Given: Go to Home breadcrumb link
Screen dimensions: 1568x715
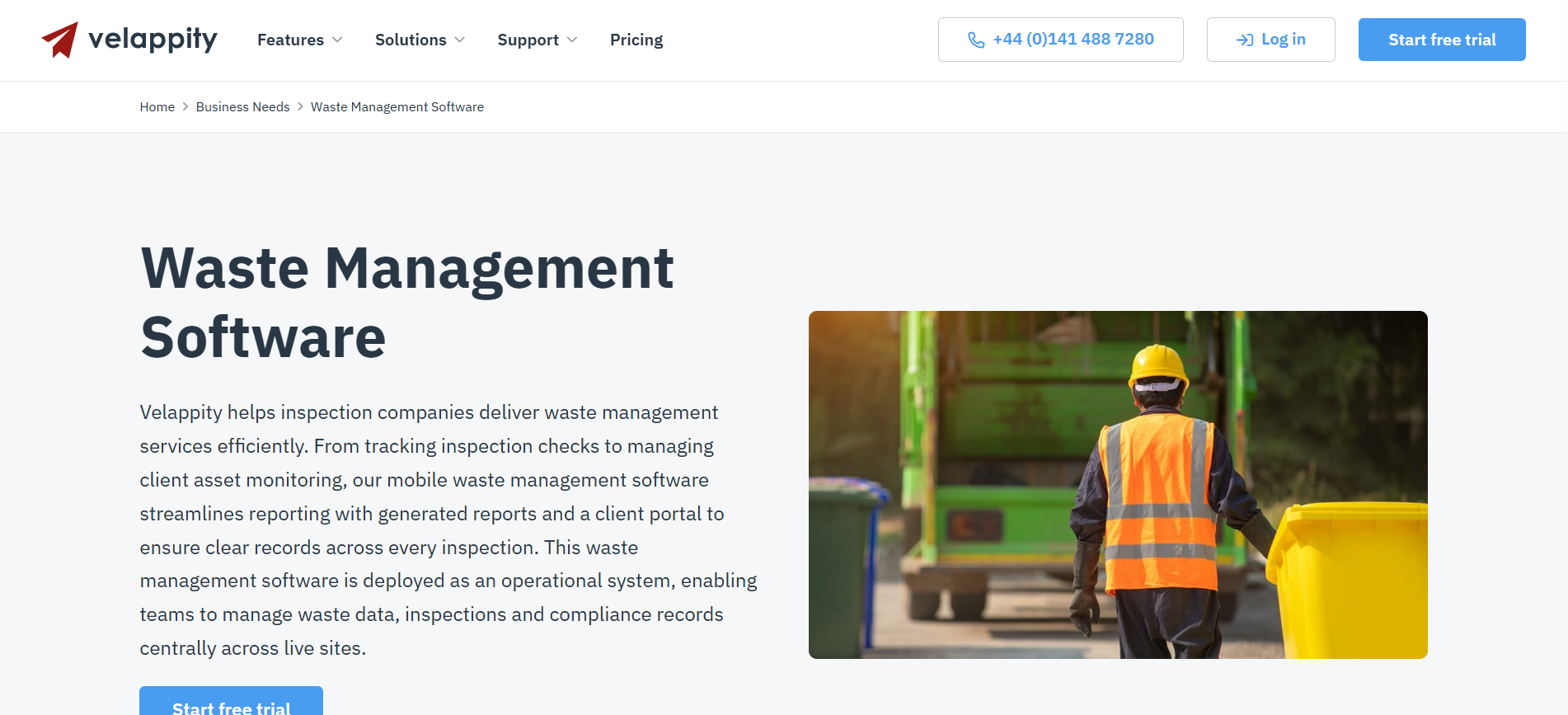Looking at the screenshot, I should [157, 107].
